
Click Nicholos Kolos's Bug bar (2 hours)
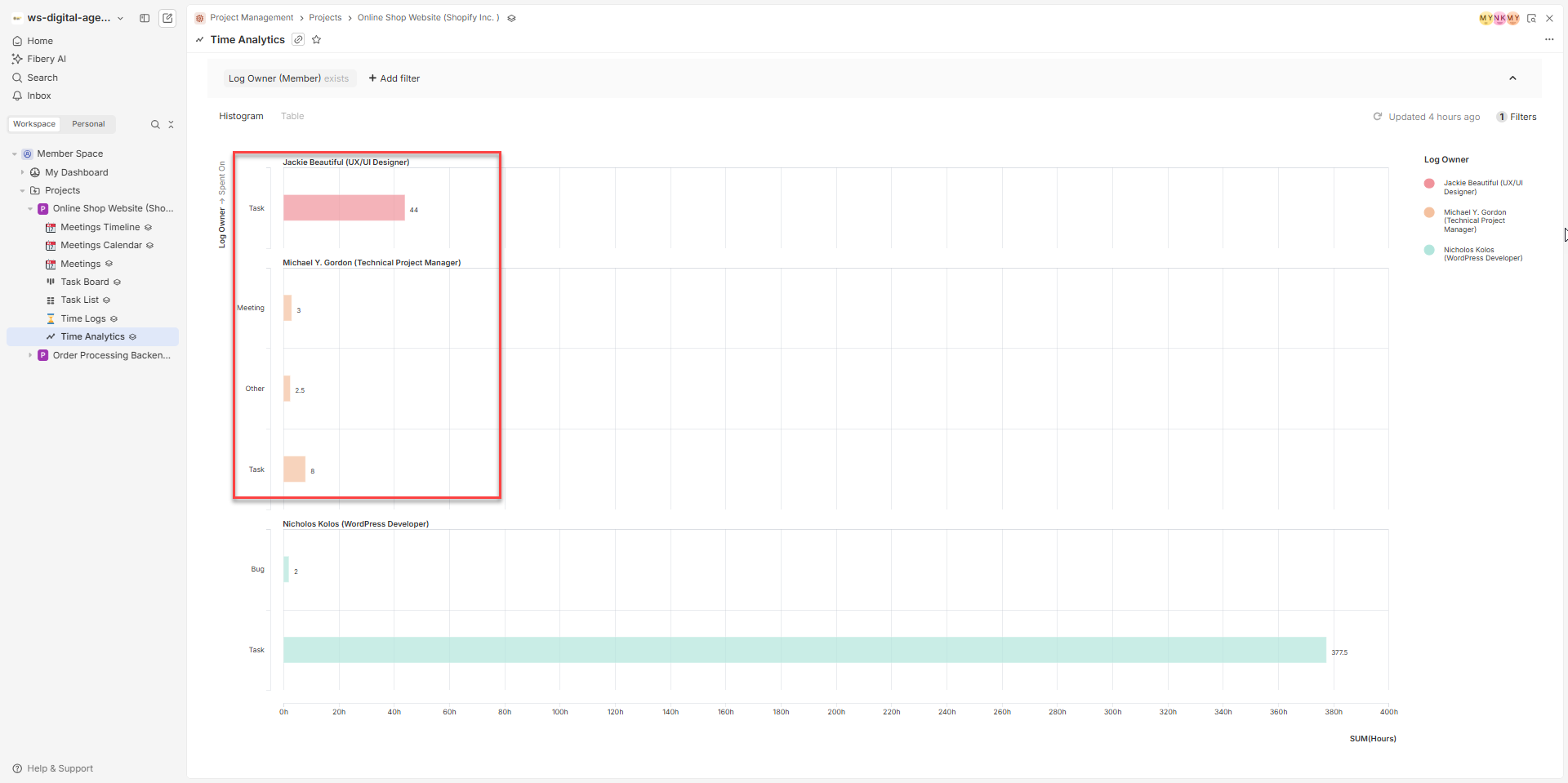point(286,569)
